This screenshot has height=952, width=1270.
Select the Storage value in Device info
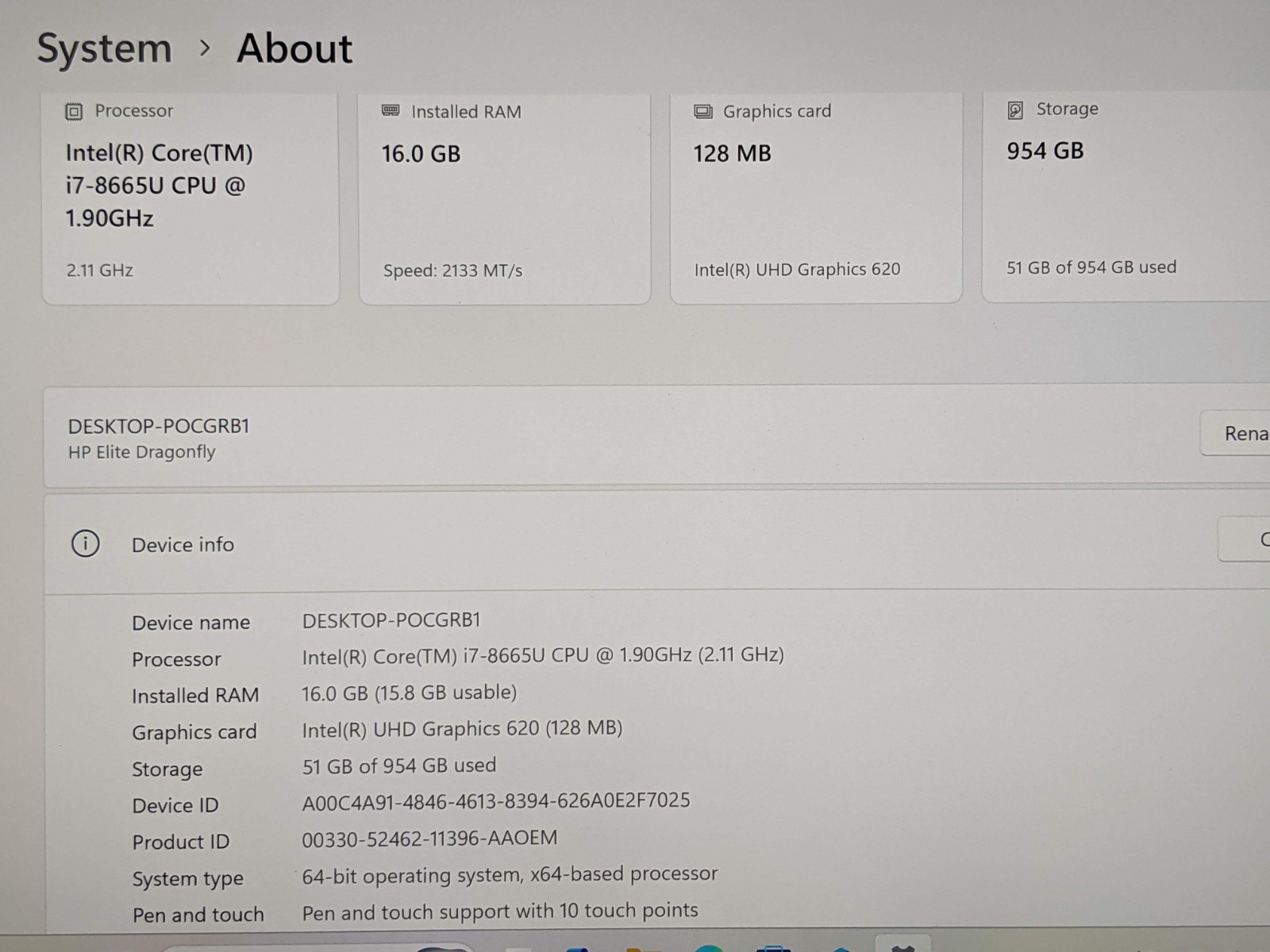(x=399, y=766)
